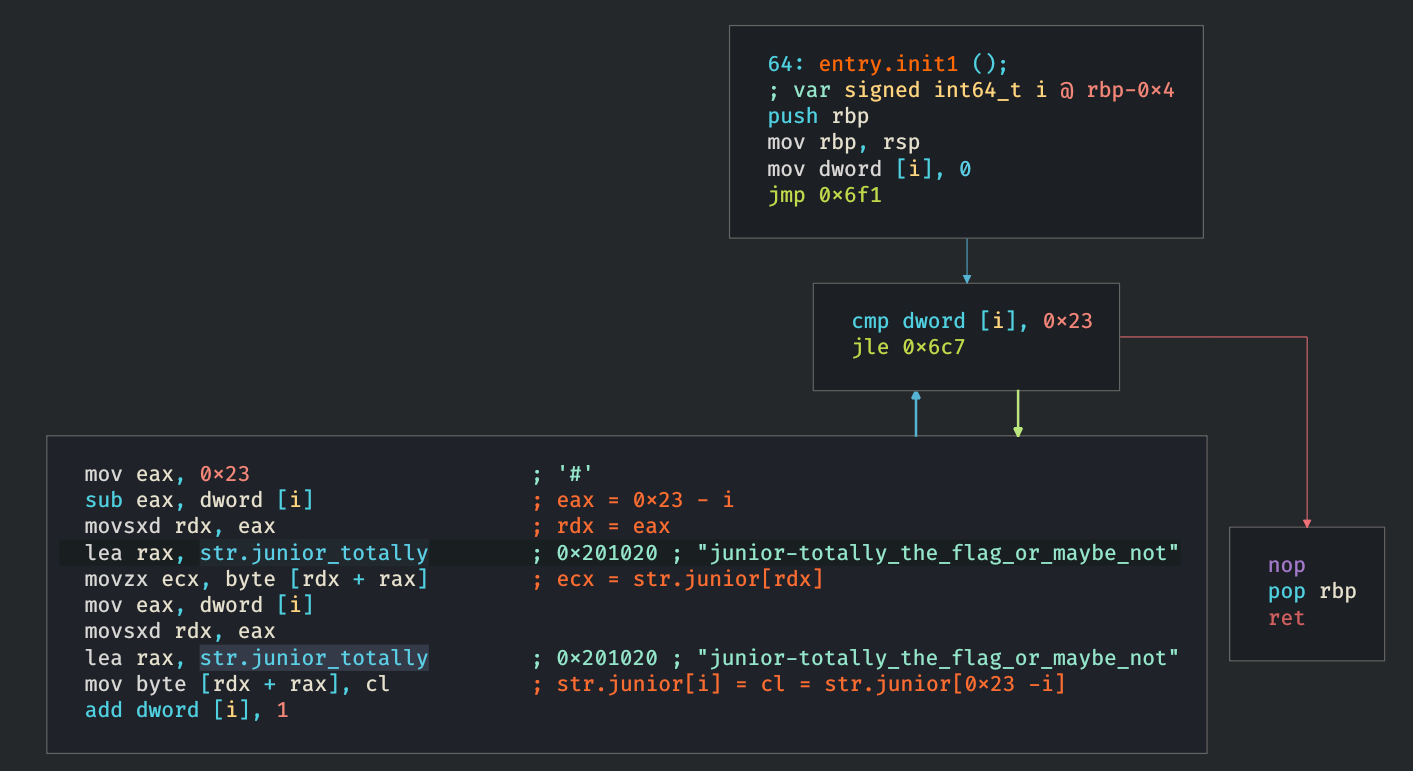Viewport: 1413px width, 771px height.
Task: Click the entry.init1 function name
Action: [x=895, y=64]
